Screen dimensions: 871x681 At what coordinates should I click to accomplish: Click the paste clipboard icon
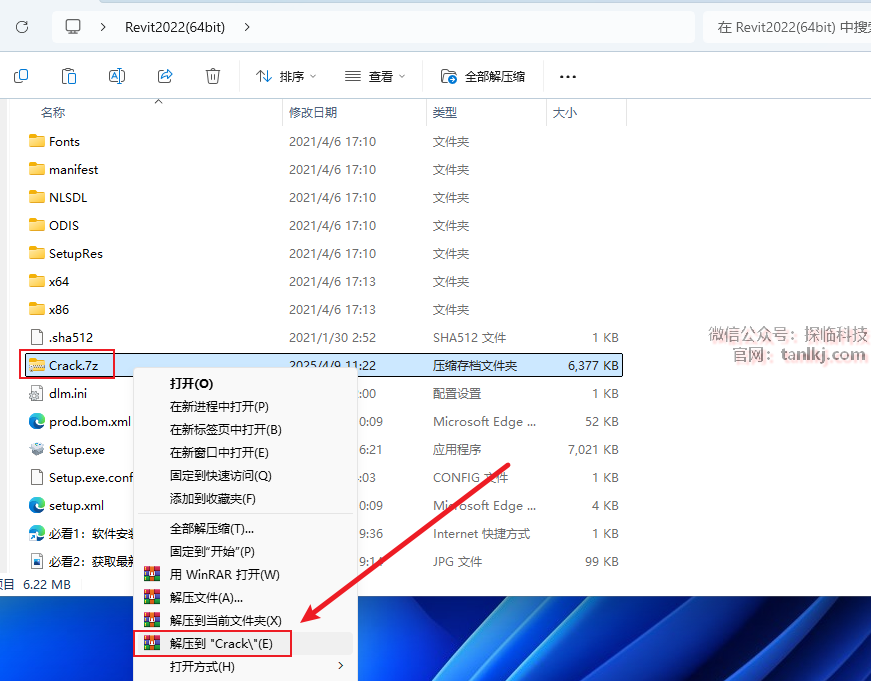pyautogui.click(x=69, y=76)
